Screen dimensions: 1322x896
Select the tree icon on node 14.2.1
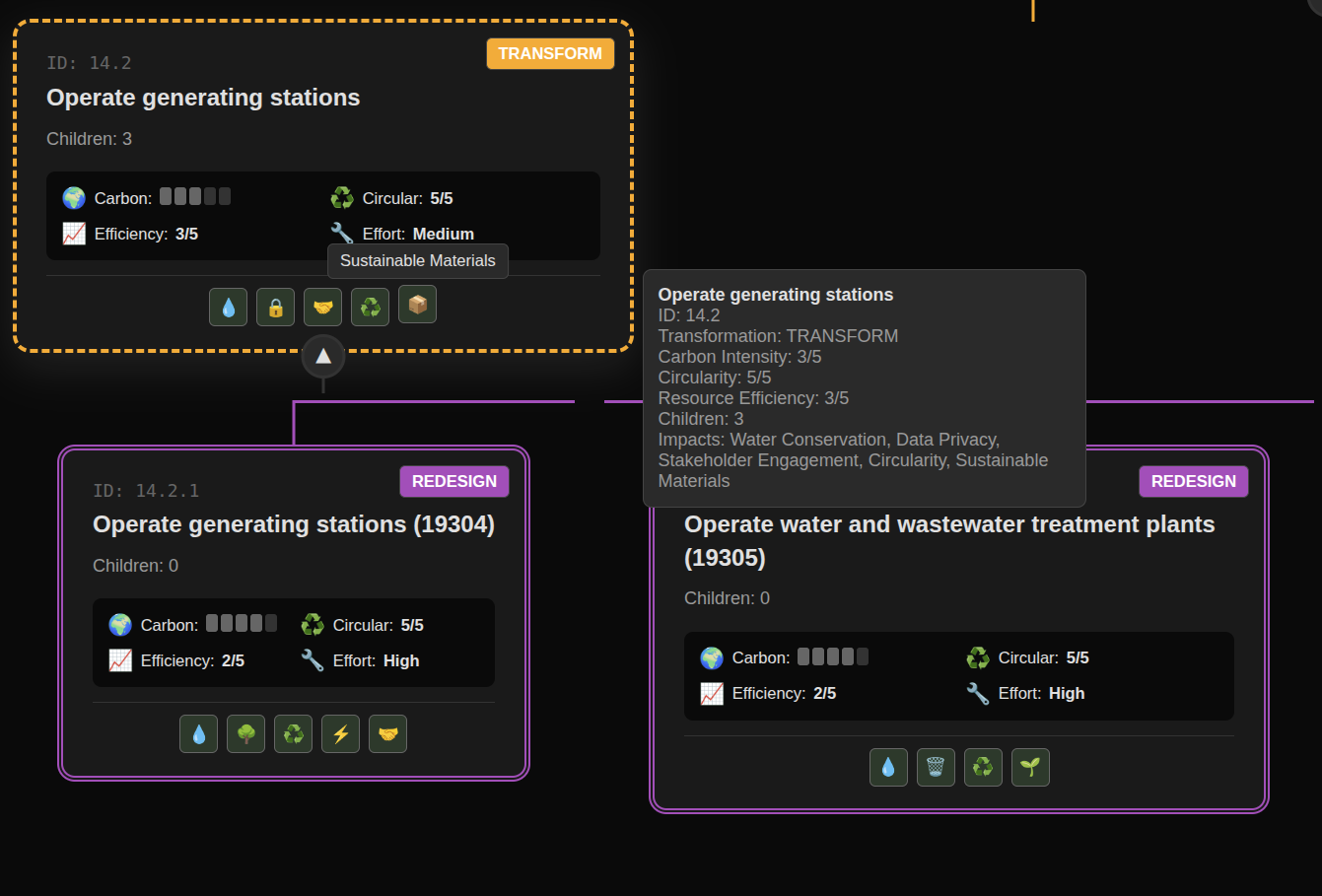tap(245, 733)
